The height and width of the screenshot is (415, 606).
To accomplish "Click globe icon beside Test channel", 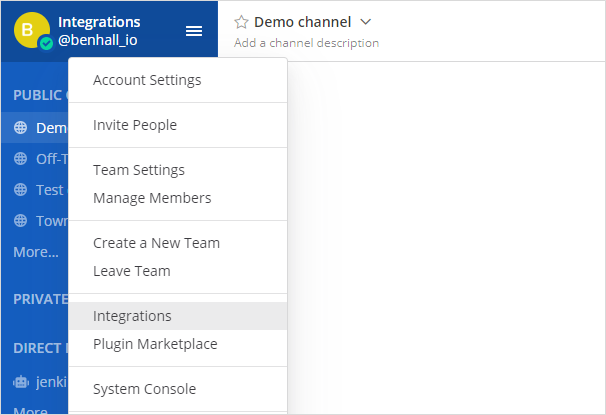I will point(20,190).
